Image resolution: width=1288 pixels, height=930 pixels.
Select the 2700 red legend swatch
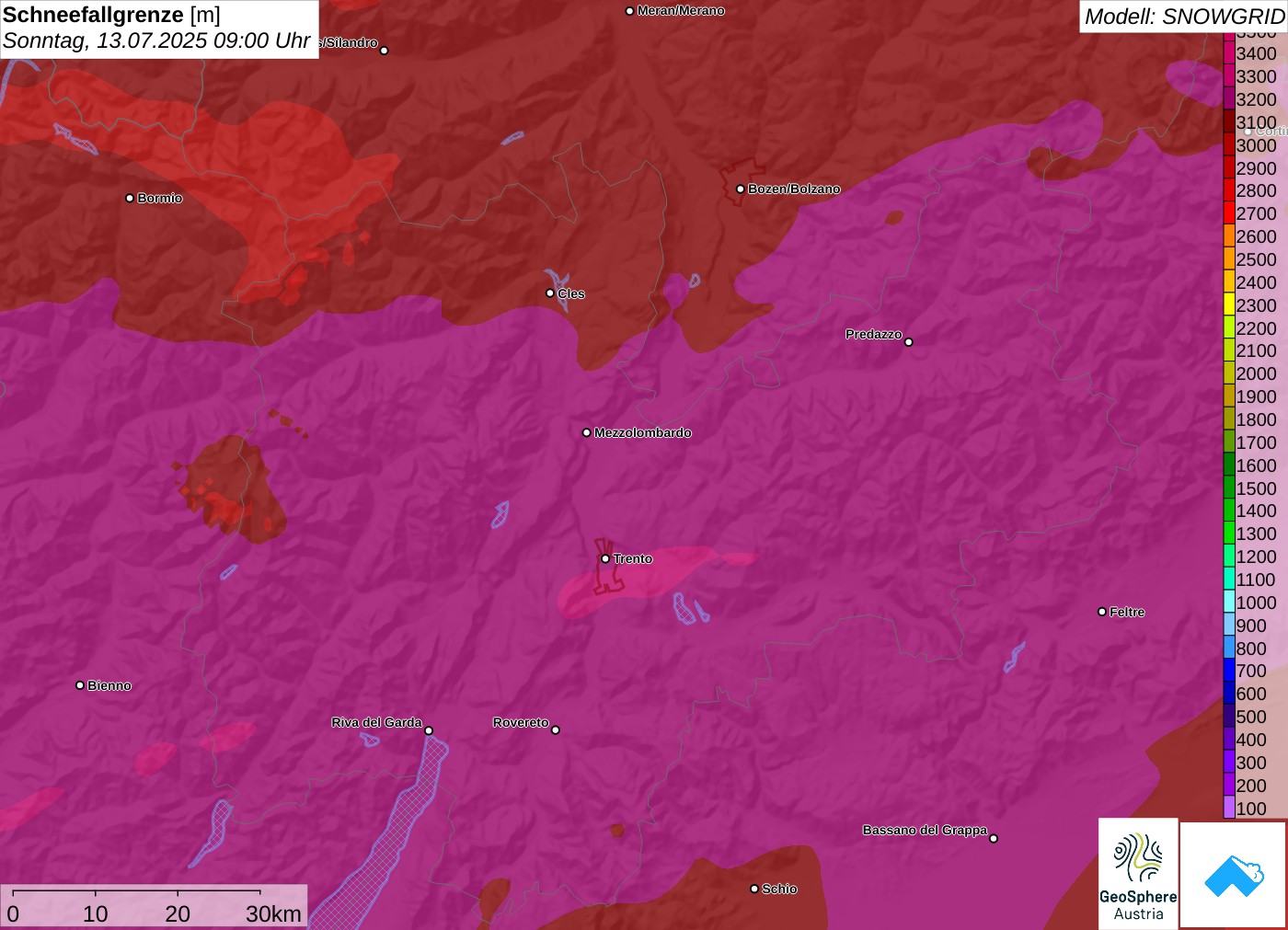1229,213
